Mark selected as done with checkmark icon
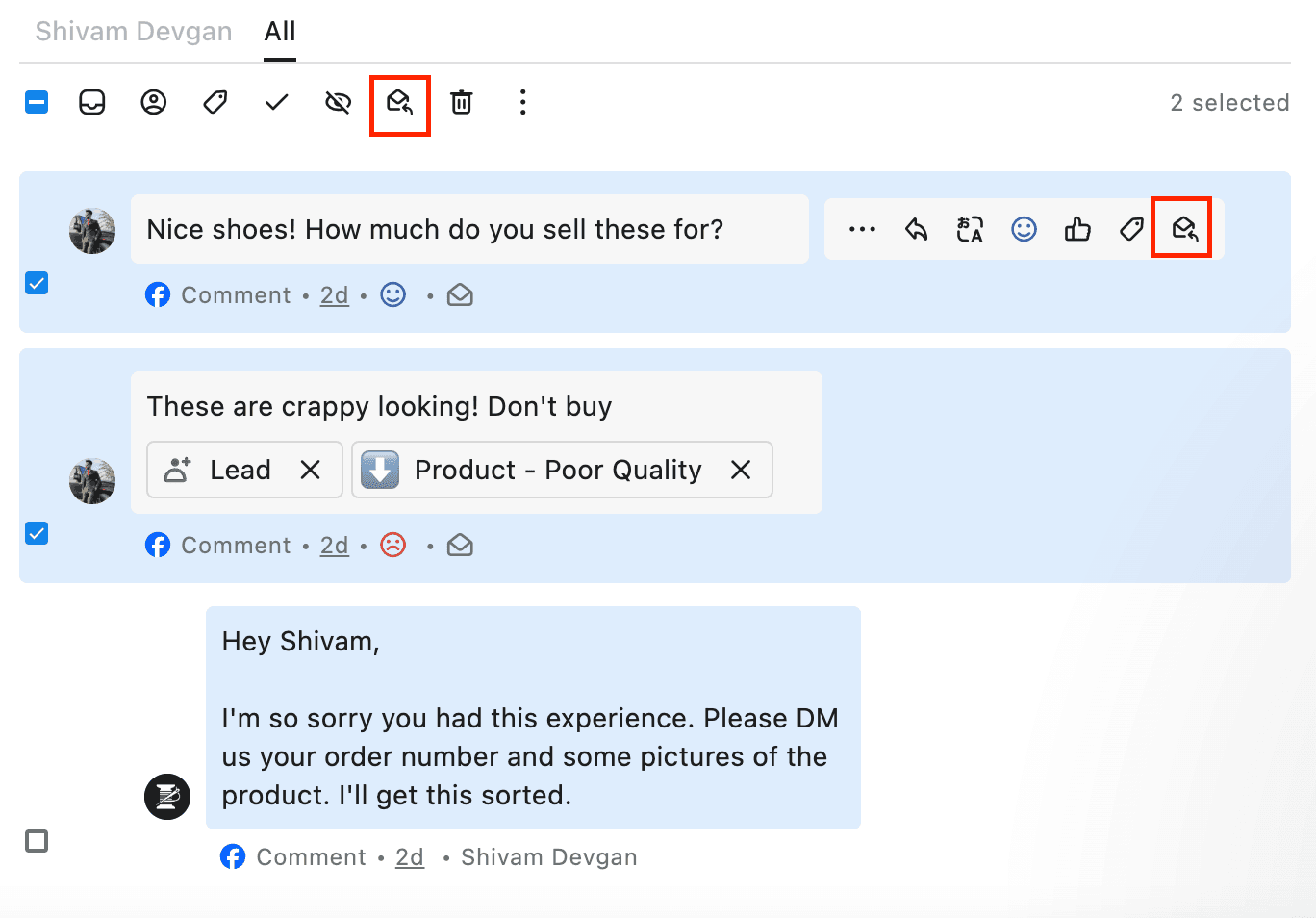1316x918 pixels. (x=277, y=102)
